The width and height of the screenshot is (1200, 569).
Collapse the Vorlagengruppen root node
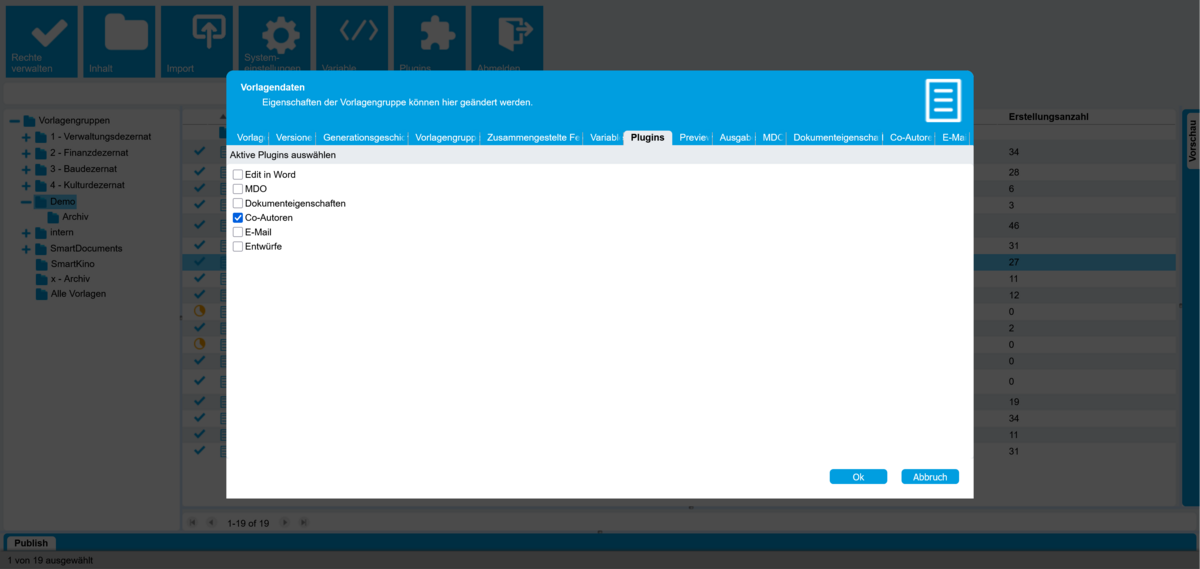(15, 121)
